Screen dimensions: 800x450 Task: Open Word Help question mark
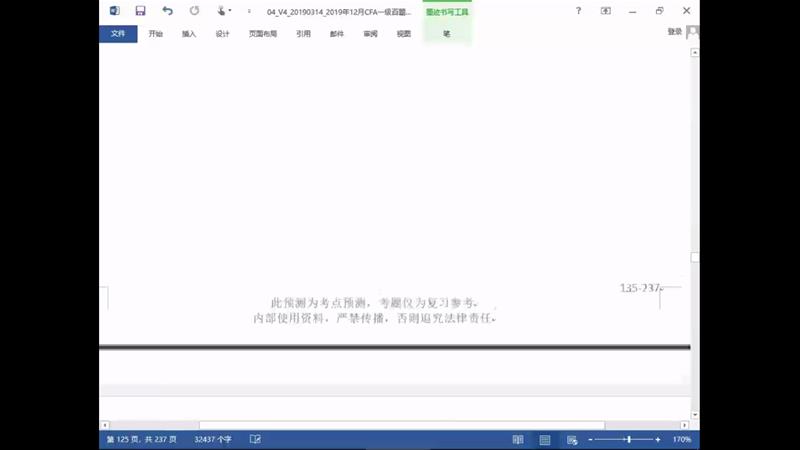pos(578,11)
